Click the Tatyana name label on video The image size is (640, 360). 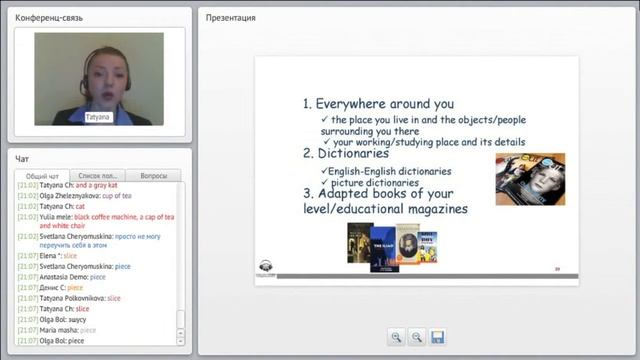tap(98, 117)
